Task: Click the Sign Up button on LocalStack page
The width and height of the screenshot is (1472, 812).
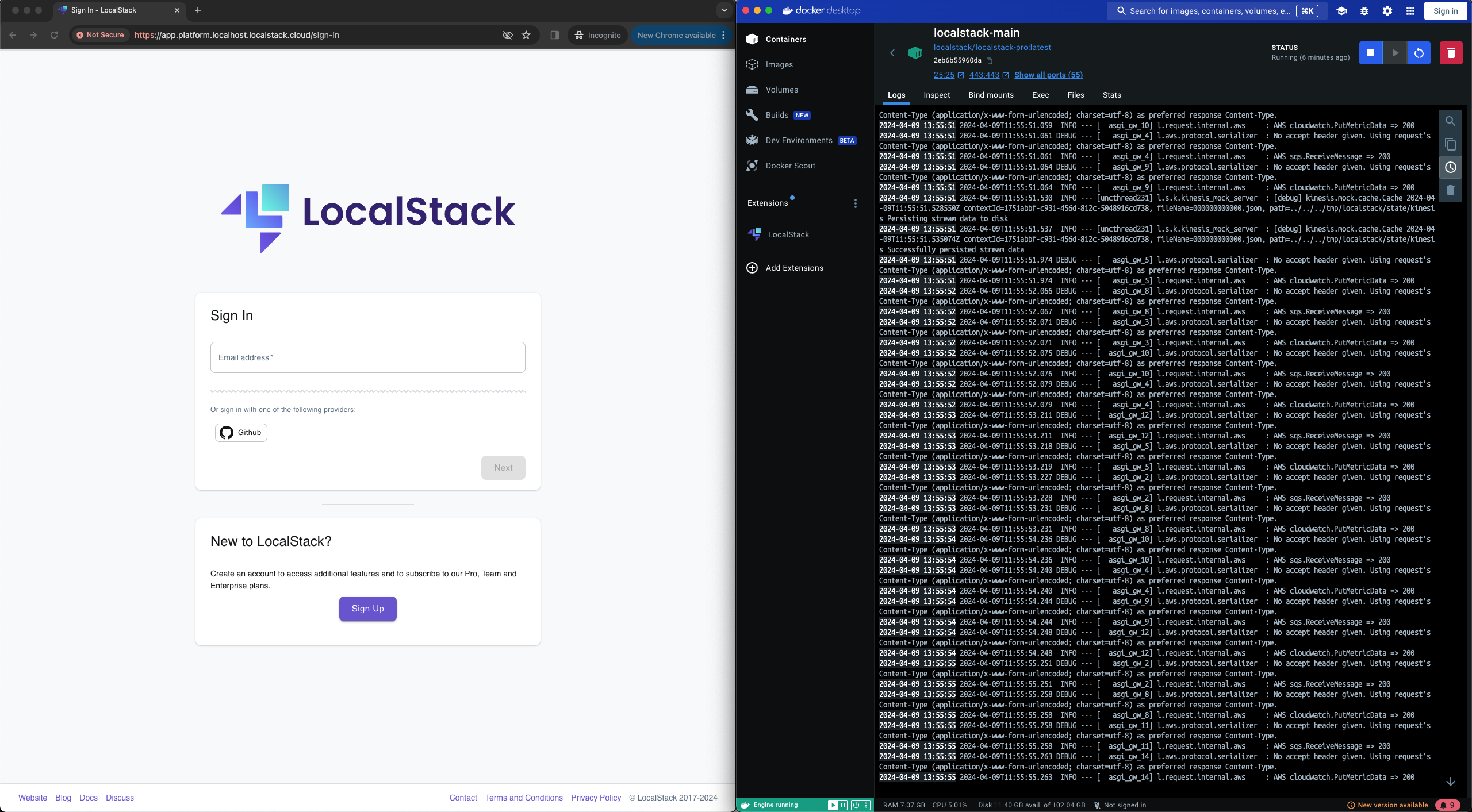Action: coord(367,609)
